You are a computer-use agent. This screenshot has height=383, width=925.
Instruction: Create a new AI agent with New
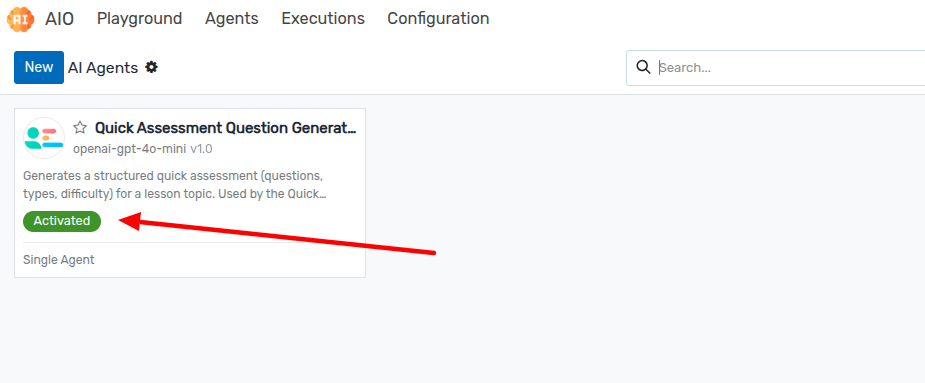39,67
